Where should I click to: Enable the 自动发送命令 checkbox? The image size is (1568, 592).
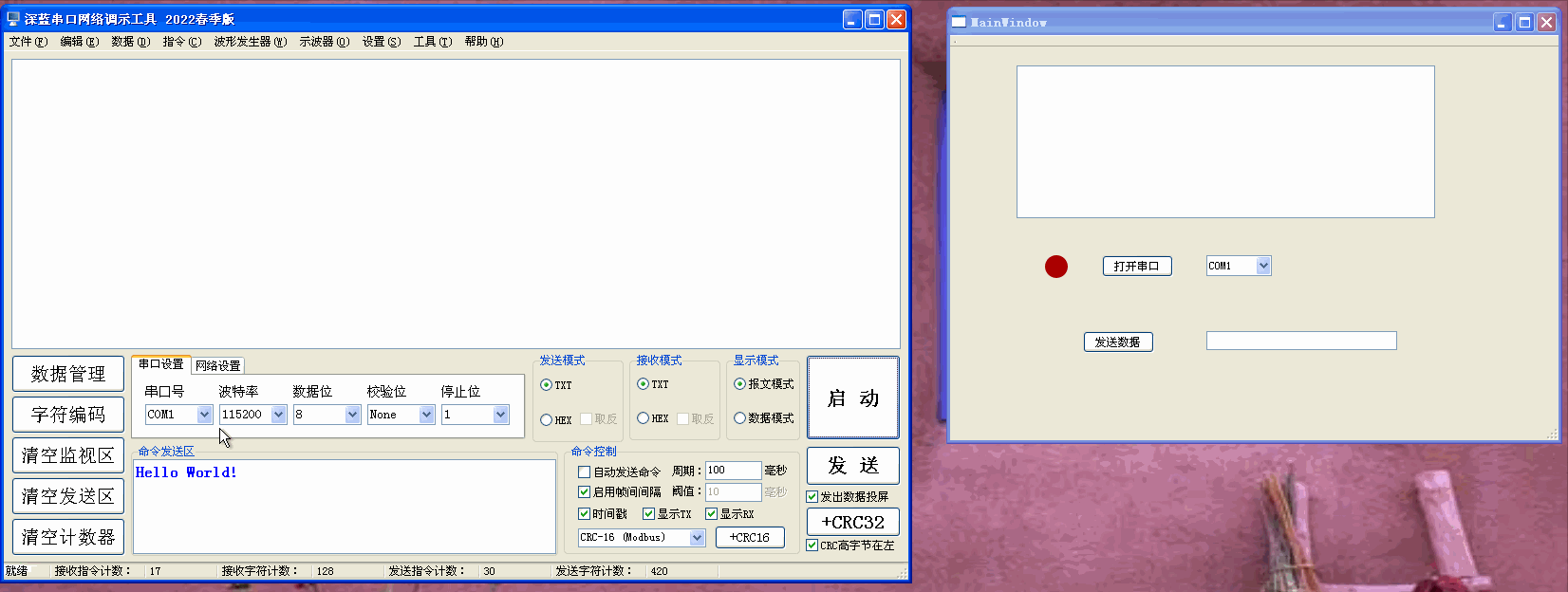(585, 472)
